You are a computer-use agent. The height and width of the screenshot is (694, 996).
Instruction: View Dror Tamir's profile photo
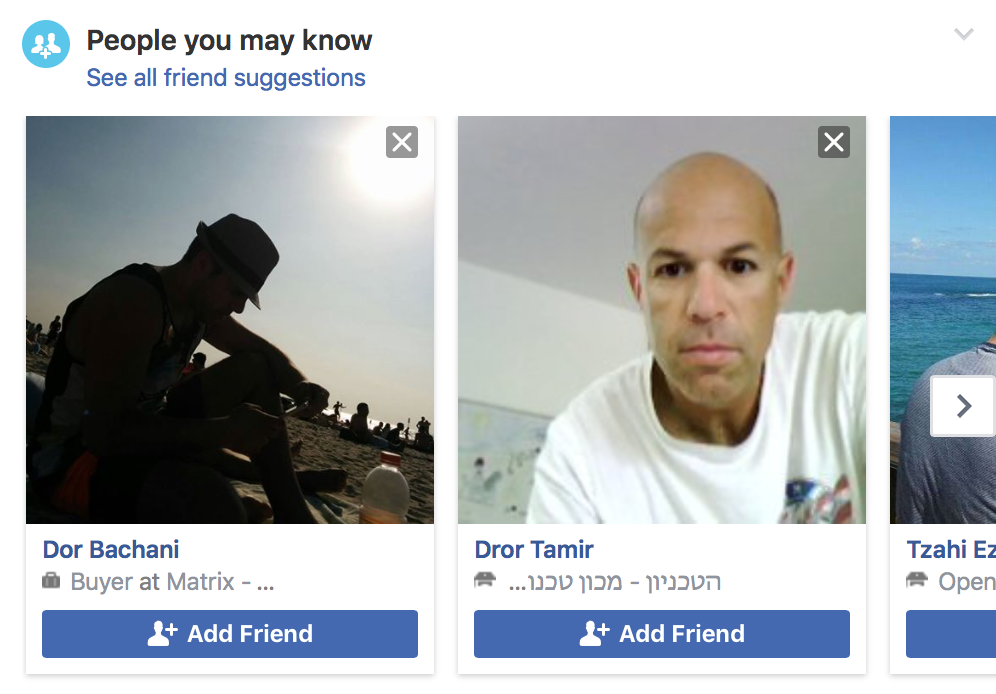(662, 320)
